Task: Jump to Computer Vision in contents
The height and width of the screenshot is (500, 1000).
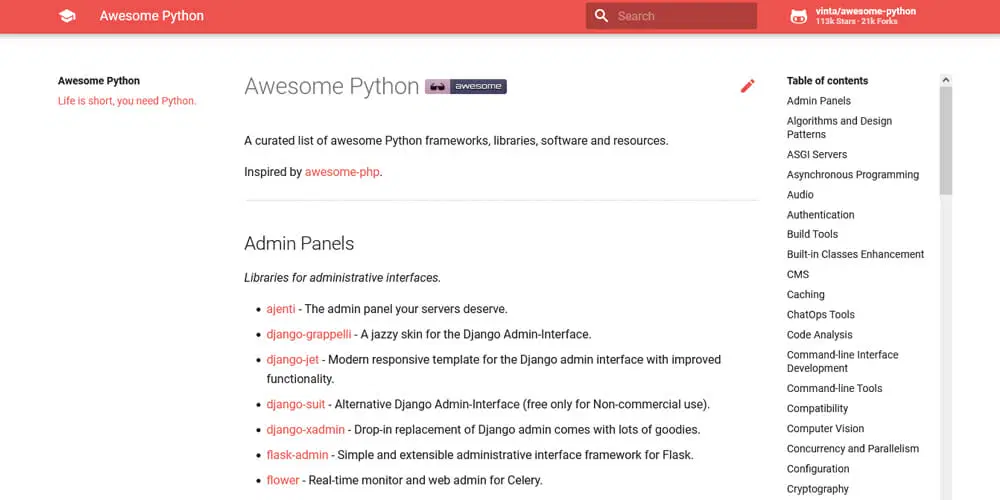Action: 825,429
